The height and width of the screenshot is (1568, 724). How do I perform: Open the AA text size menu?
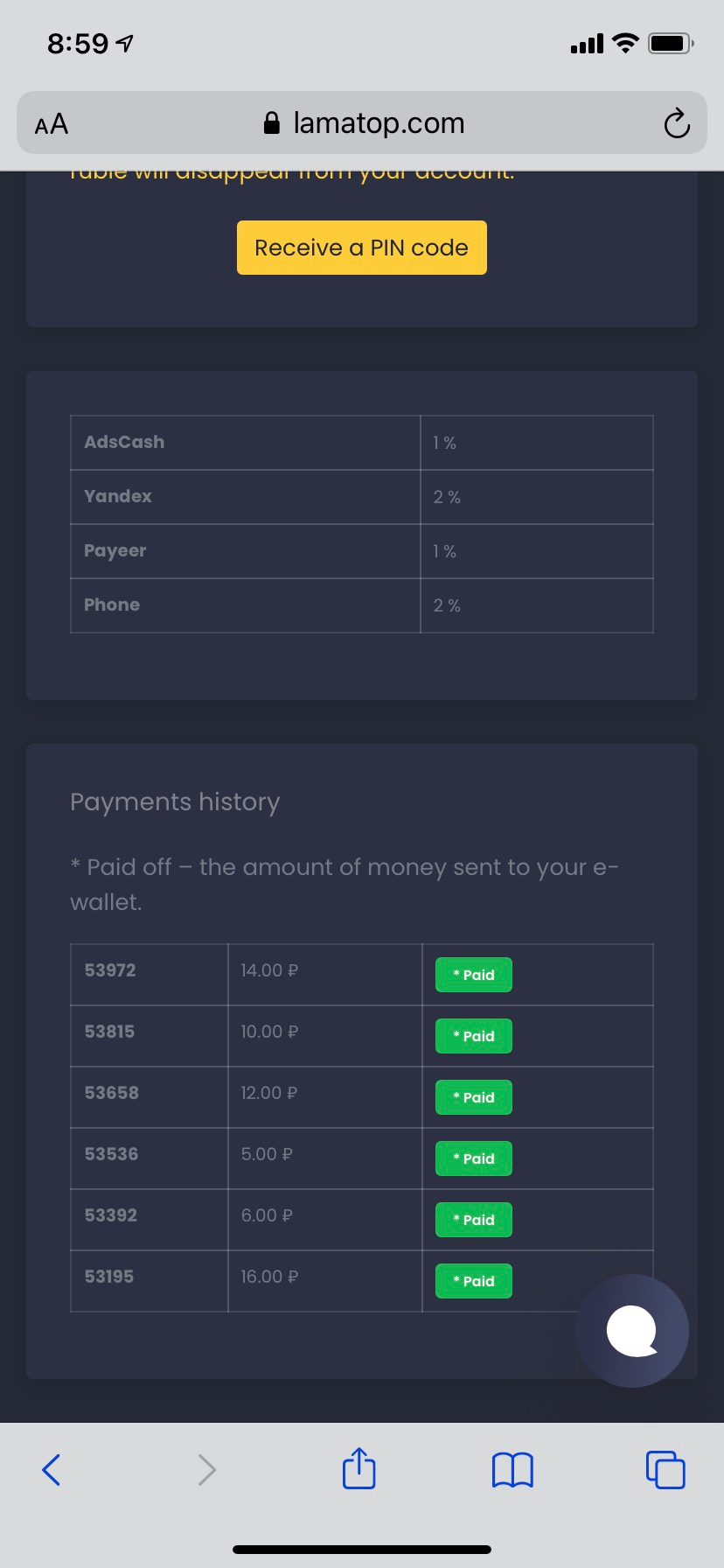[52, 123]
